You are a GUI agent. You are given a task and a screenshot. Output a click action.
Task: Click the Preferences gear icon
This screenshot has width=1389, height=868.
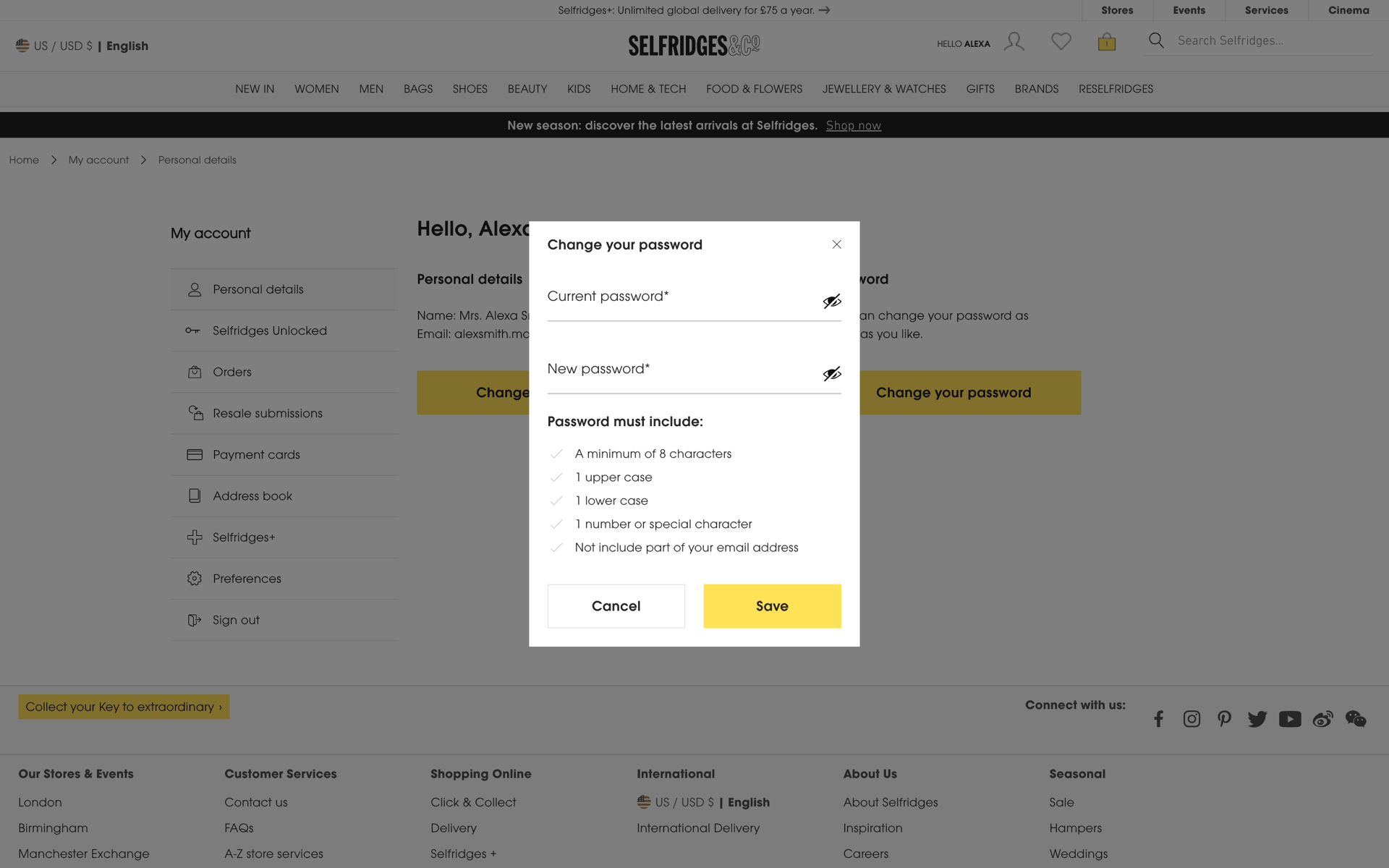(195, 579)
